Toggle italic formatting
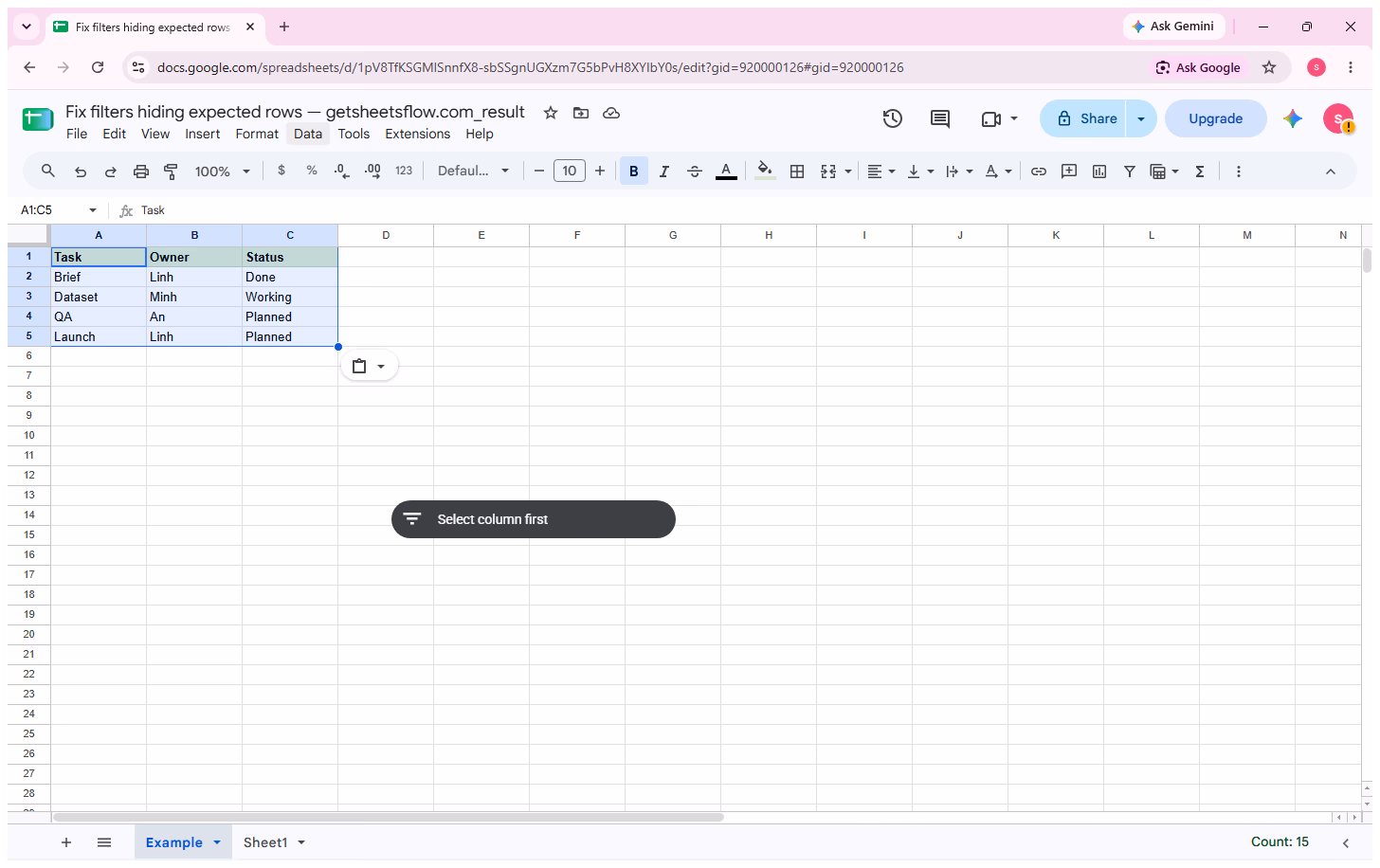The image size is (1380, 868). pos(664,172)
